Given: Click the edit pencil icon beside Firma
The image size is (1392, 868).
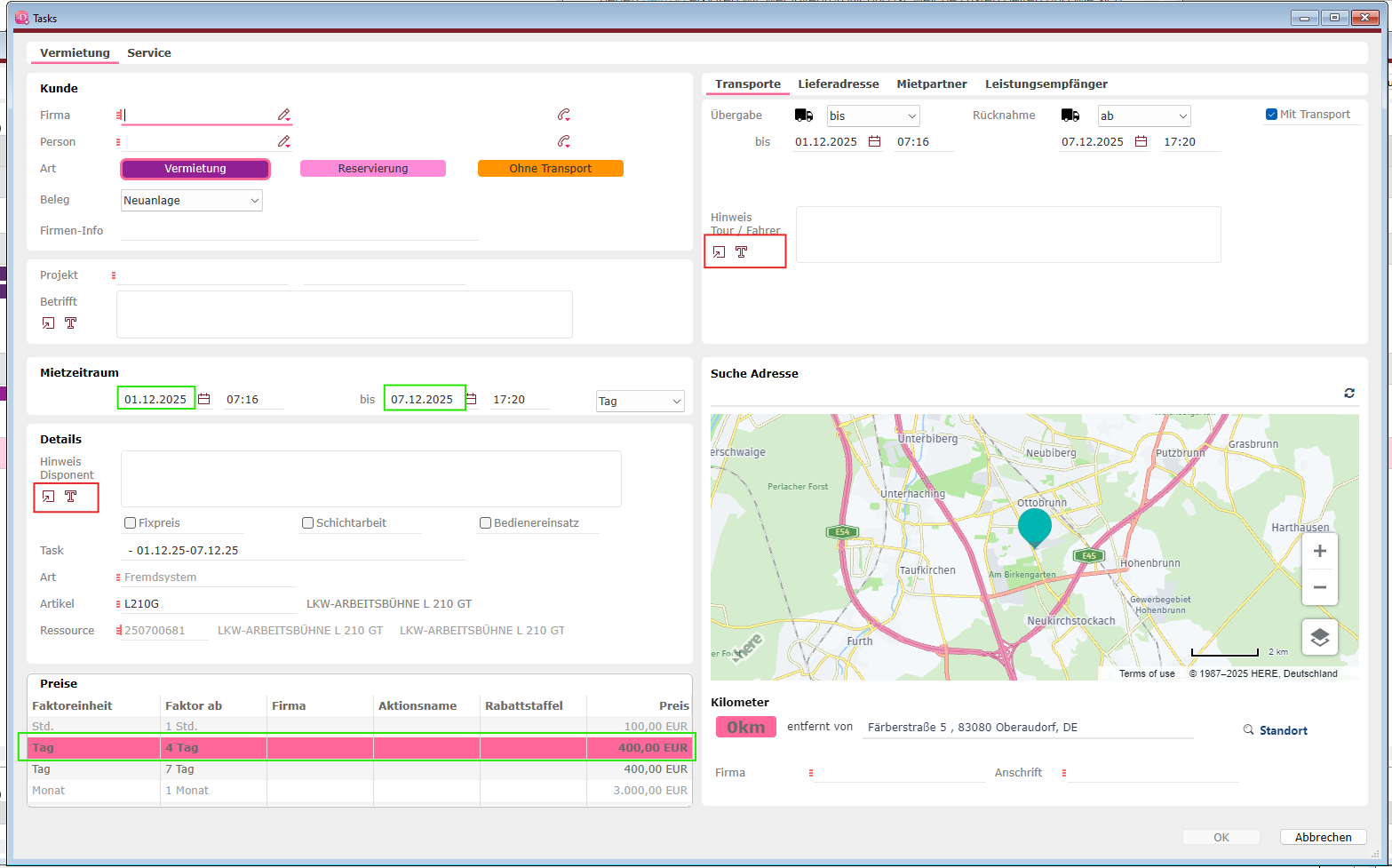Looking at the screenshot, I should [x=284, y=115].
